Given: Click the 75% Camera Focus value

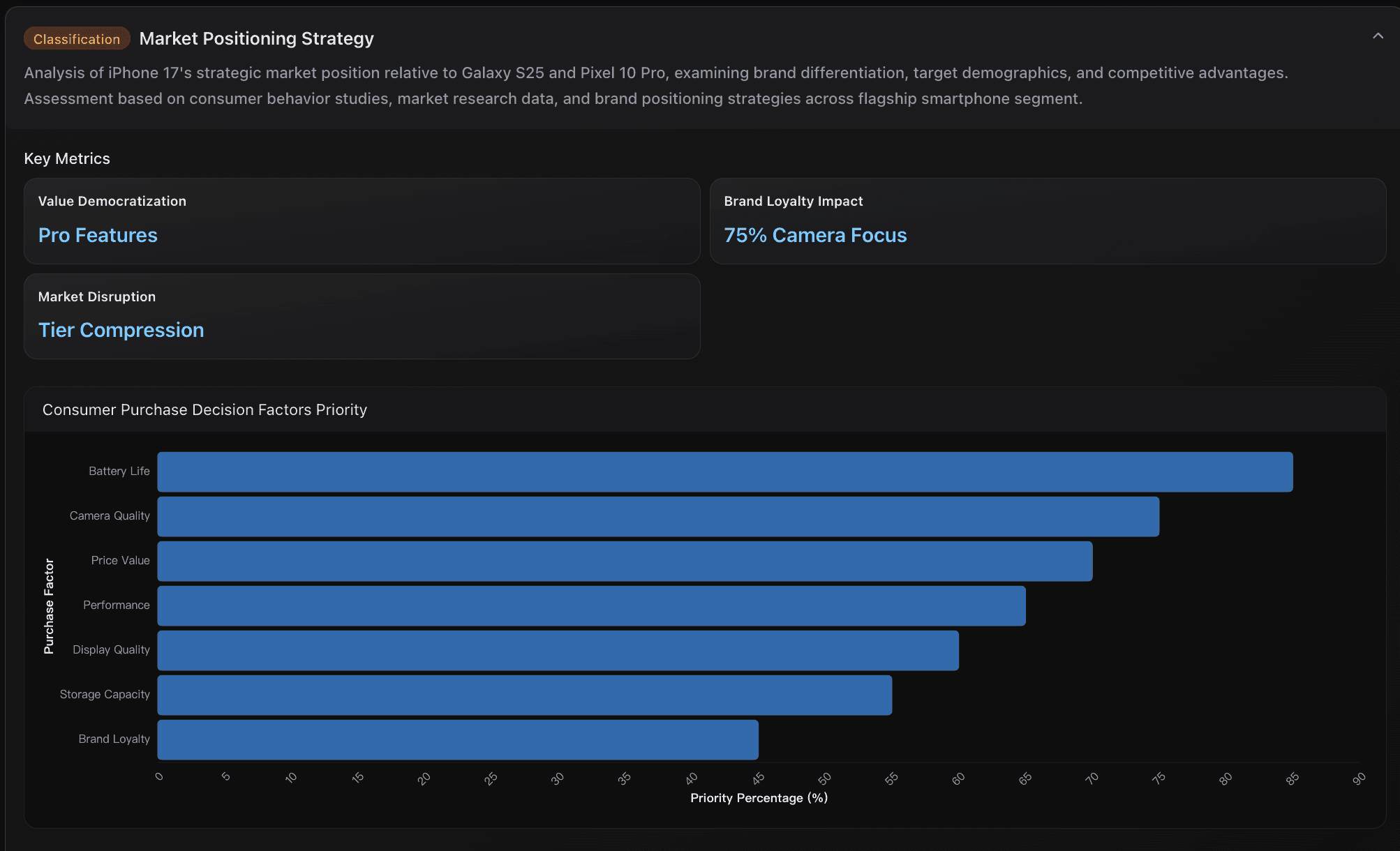Looking at the screenshot, I should tap(815, 235).
